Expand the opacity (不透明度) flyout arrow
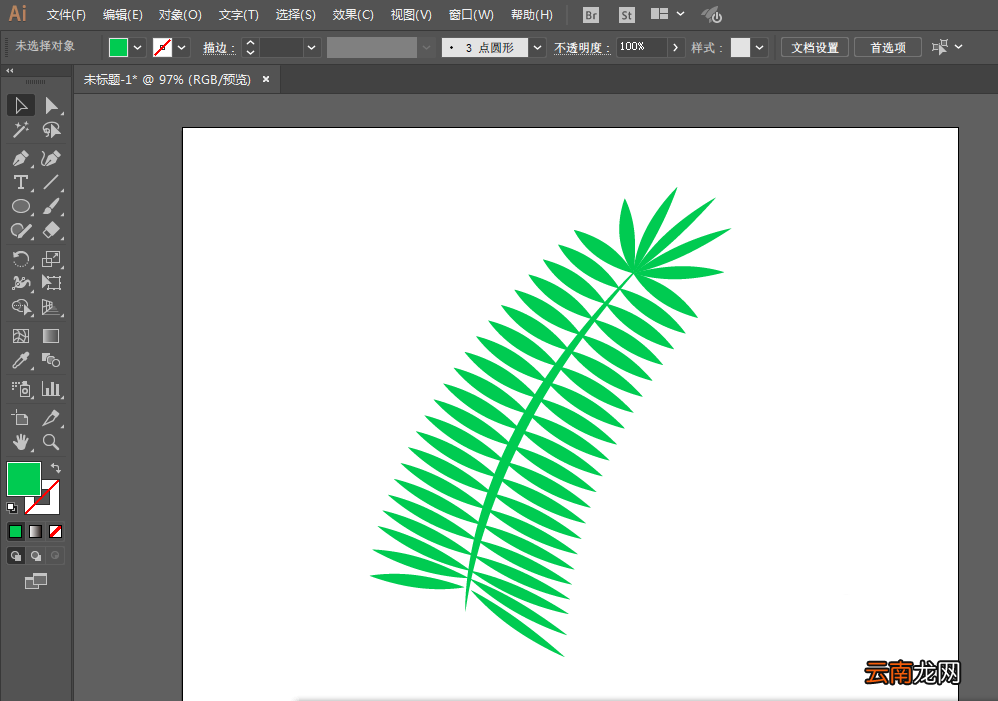Screen dimensions: 998x701 pyautogui.click(x=675, y=47)
